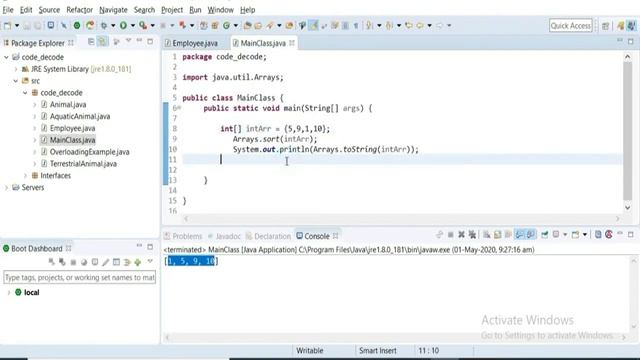Click the Pin Console icon
The height and width of the screenshot is (360, 640).
[x=544, y=234]
